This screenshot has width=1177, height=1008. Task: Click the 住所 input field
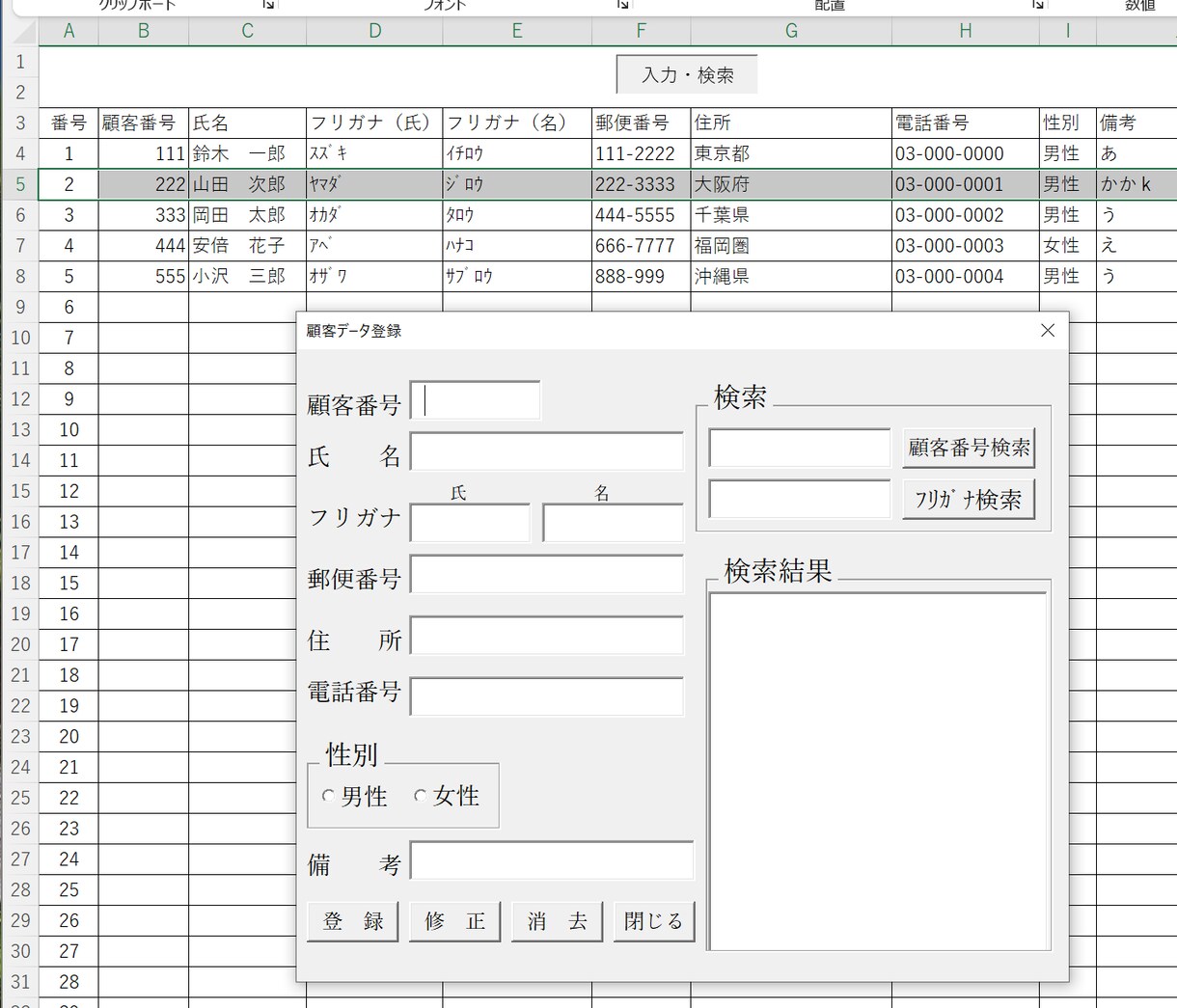[x=547, y=637]
